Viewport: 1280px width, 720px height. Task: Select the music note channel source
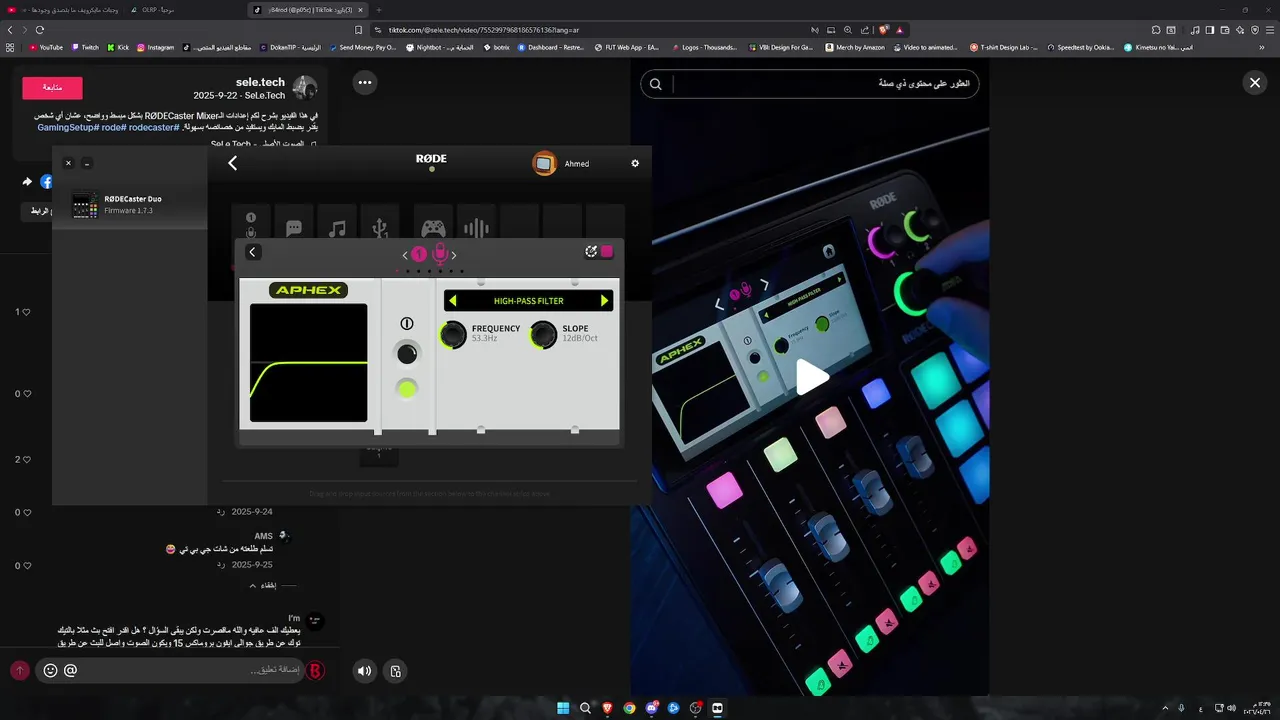[337, 228]
